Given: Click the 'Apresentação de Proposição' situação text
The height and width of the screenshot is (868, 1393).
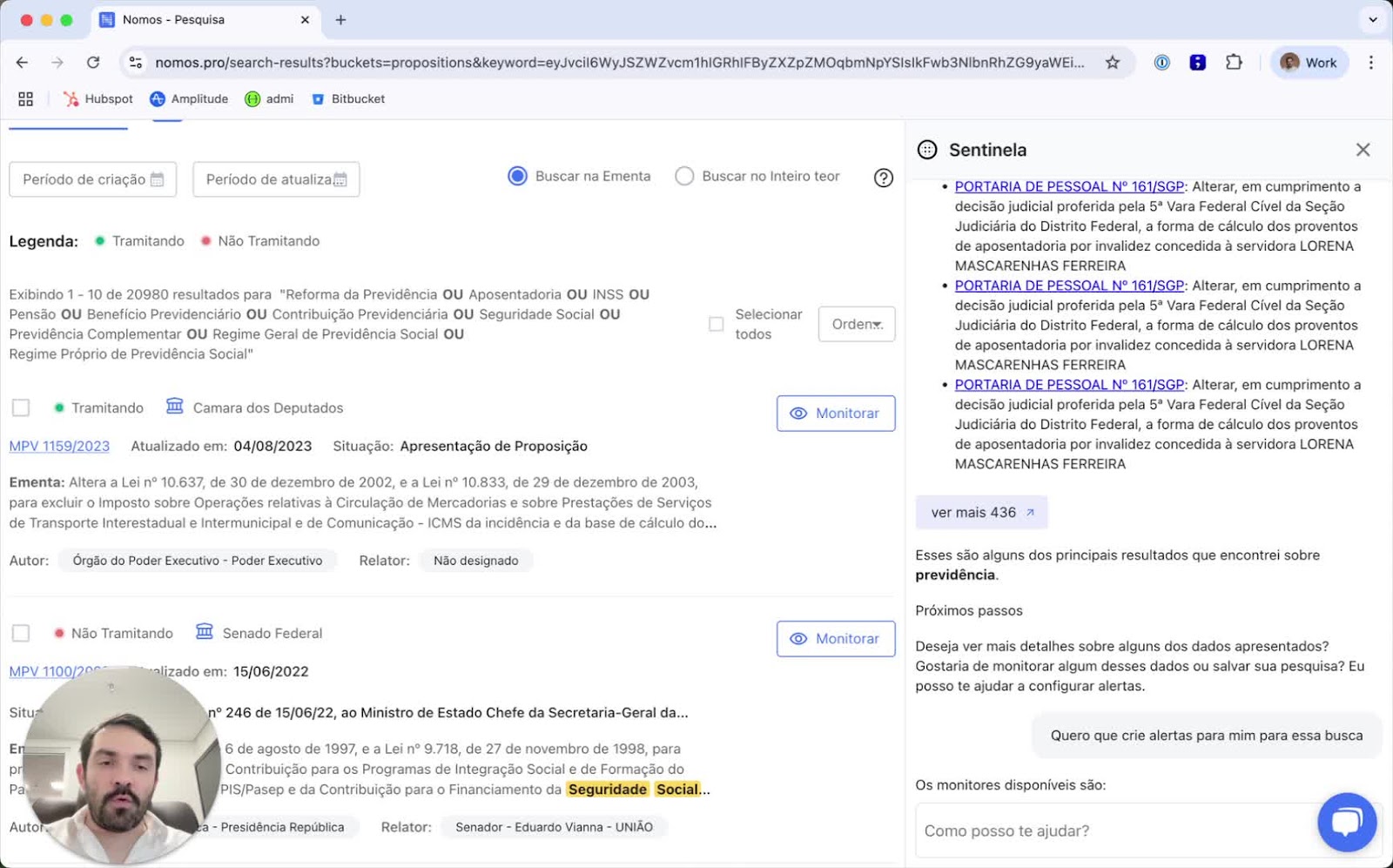Looking at the screenshot, I should 494,447.
